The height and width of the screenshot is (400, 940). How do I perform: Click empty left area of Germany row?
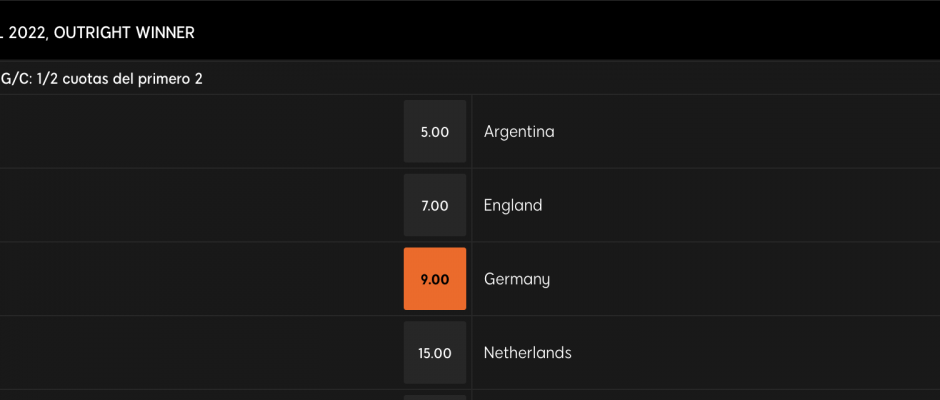[201, 279]
